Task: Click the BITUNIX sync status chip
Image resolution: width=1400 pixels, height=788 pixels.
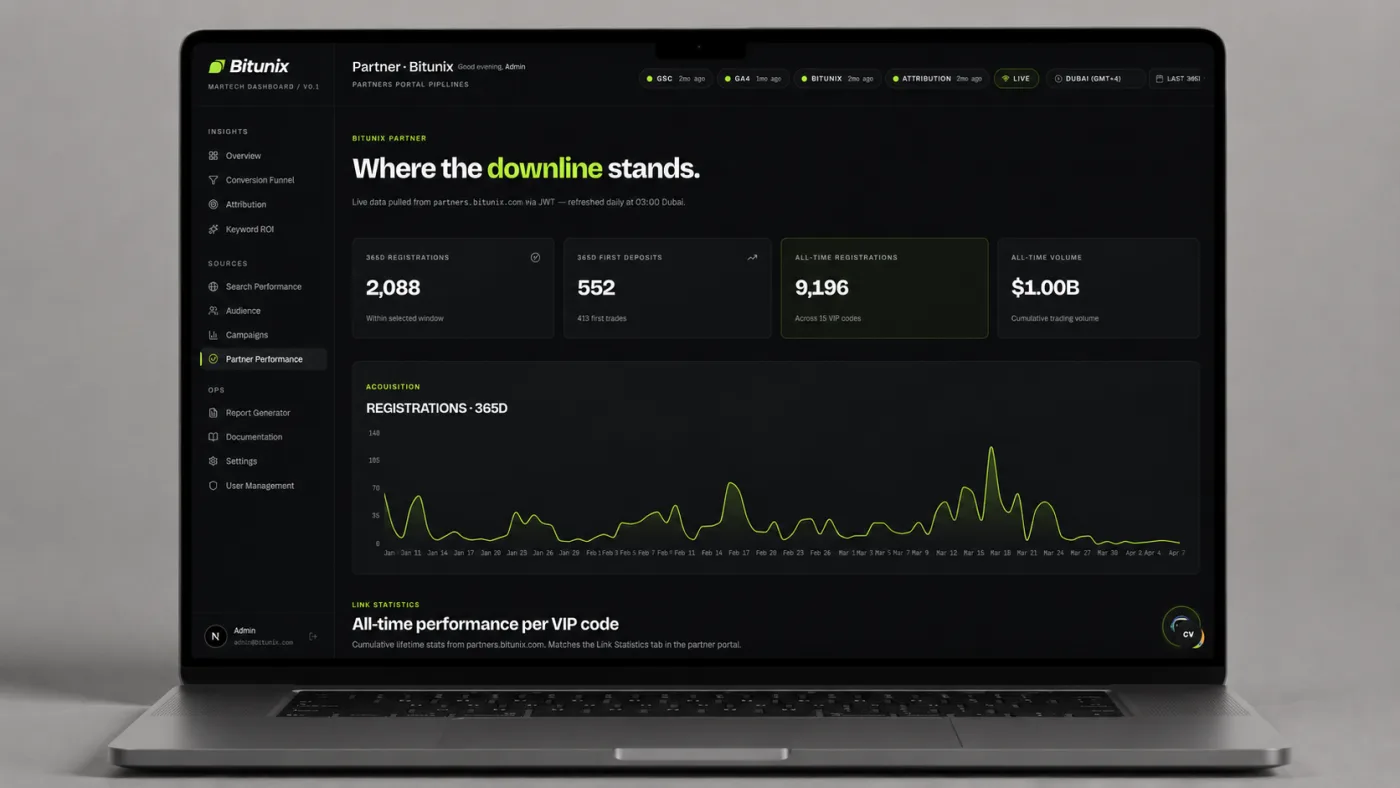Action: click(837, 78)
